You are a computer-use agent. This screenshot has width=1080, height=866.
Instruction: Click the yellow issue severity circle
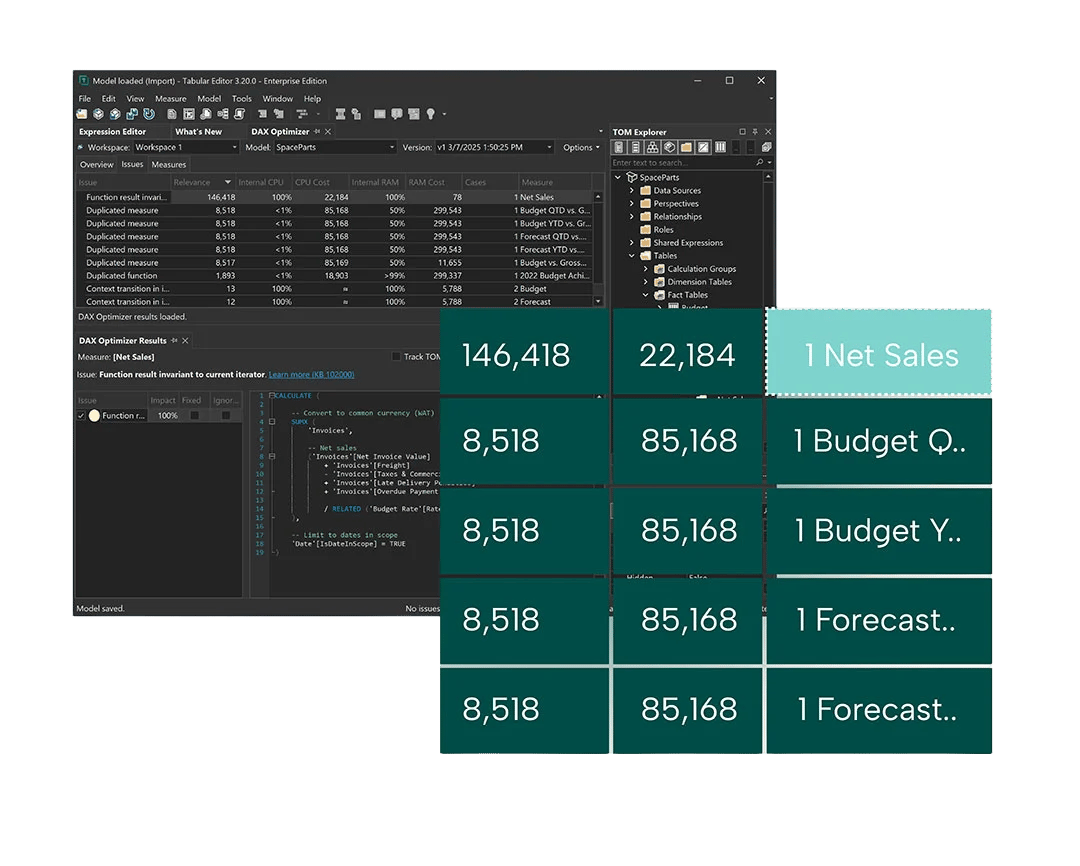(94, 415)
